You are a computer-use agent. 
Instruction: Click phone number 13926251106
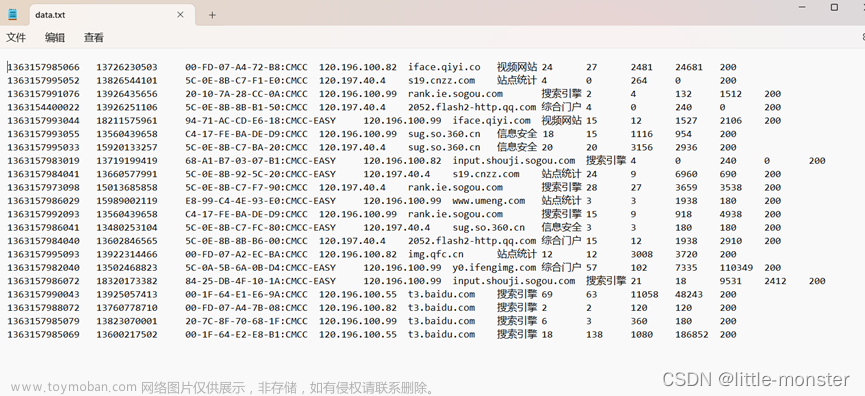(127, 107)
